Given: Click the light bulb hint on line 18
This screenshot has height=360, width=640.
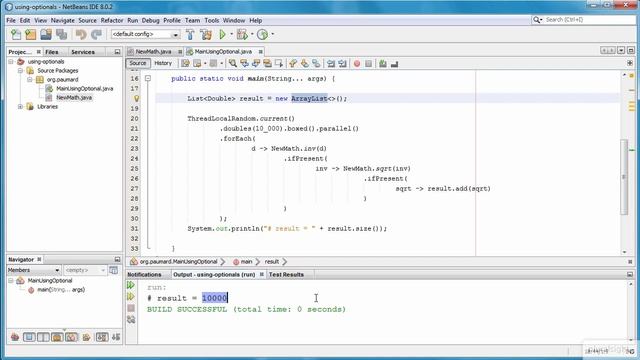Looking at the screenshot, I should 137,98.
